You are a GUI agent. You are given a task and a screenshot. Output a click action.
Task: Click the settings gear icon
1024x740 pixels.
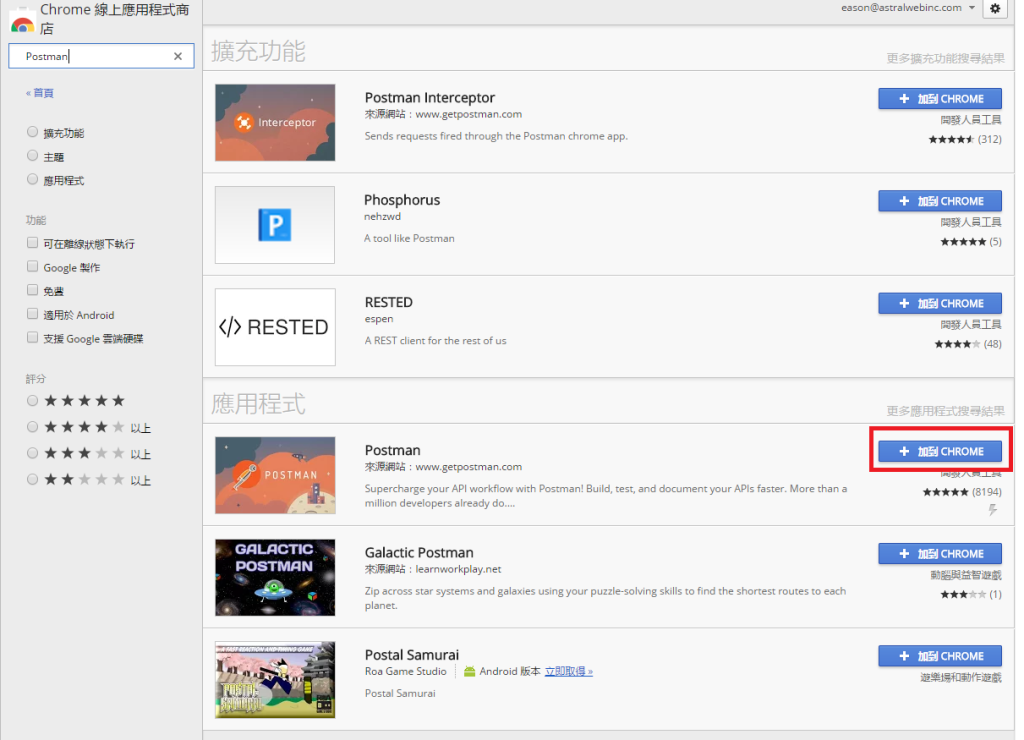click(993, 9)
